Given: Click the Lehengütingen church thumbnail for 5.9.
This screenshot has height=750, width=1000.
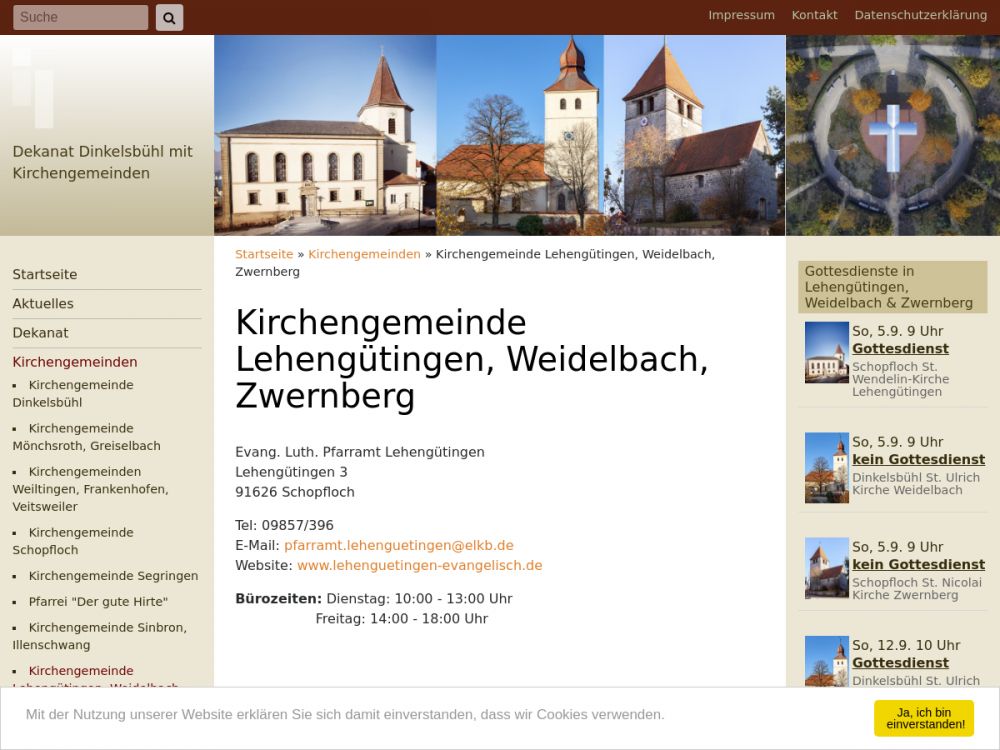Looking at the screenshot, I should (826, 352).
